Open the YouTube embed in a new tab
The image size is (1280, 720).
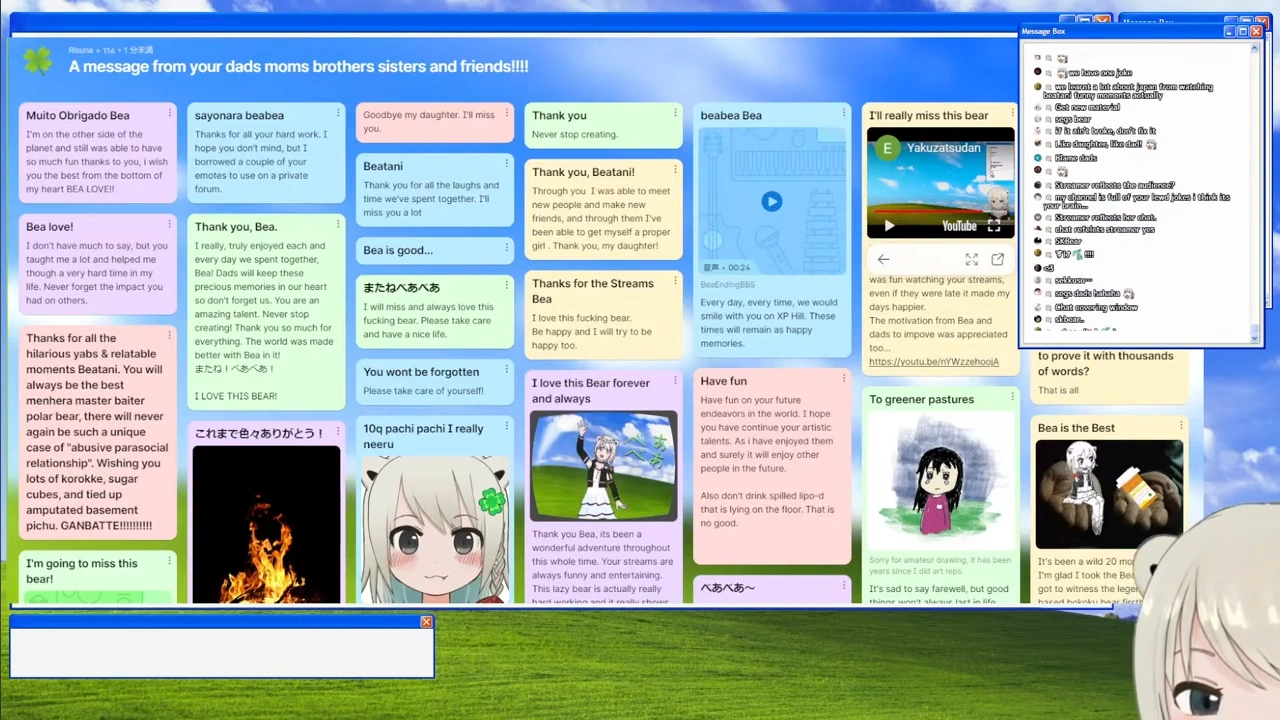click(x=997, y=260)
